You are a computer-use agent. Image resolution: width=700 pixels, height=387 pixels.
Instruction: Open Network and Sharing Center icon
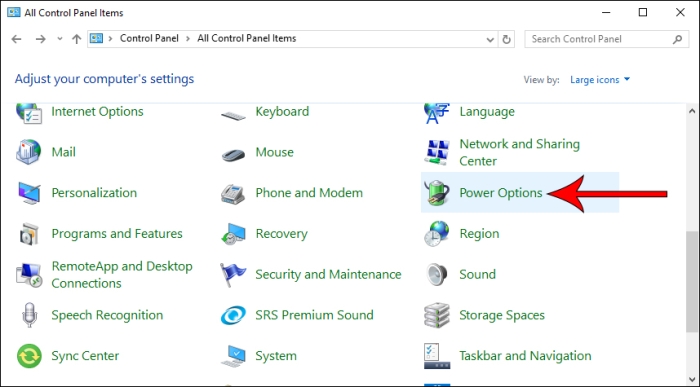(x=437, y=152)
